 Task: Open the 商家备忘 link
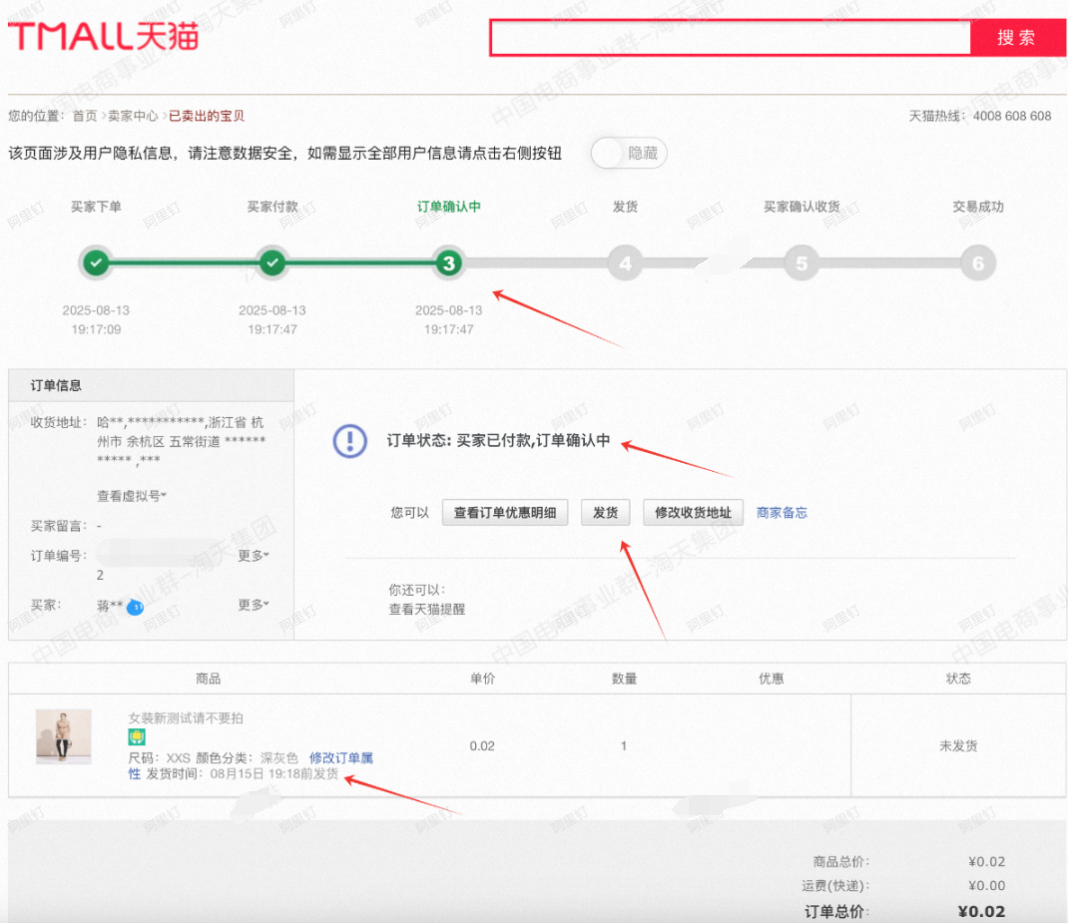(x=781, y=512)
